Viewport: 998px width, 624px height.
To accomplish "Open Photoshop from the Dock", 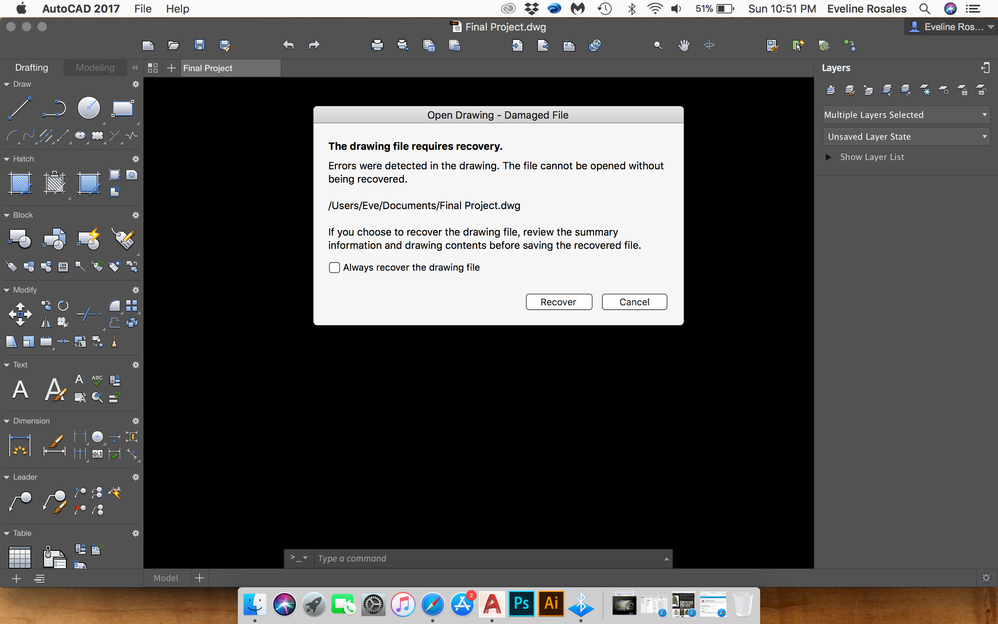I will coord(521,604).
